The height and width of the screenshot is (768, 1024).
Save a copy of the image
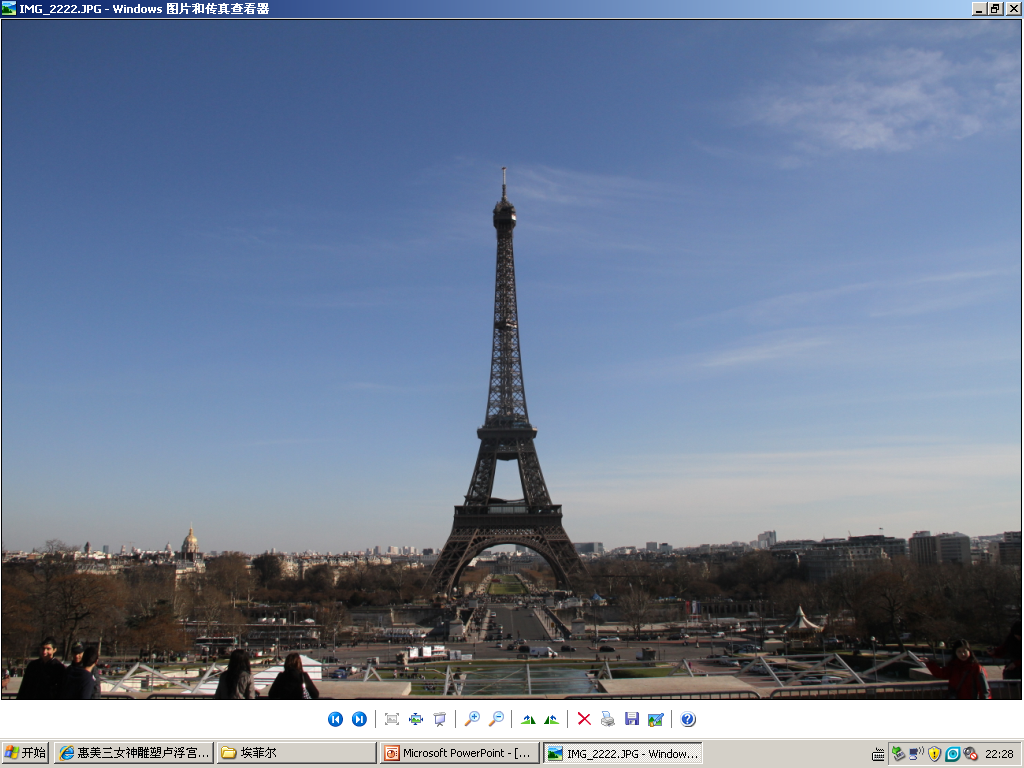tap(631, 719)
